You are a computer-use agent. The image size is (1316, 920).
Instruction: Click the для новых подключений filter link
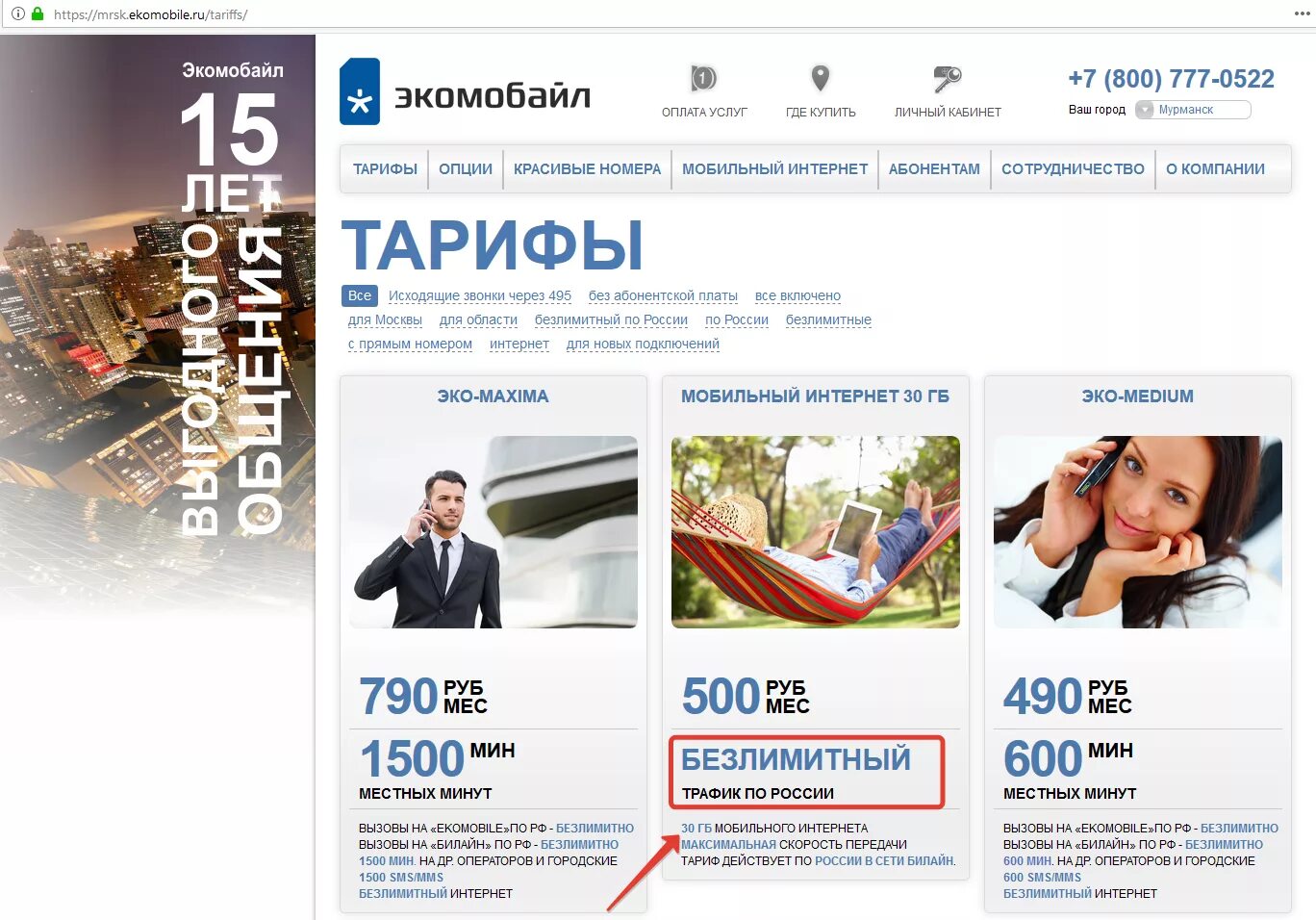[643, 344]
